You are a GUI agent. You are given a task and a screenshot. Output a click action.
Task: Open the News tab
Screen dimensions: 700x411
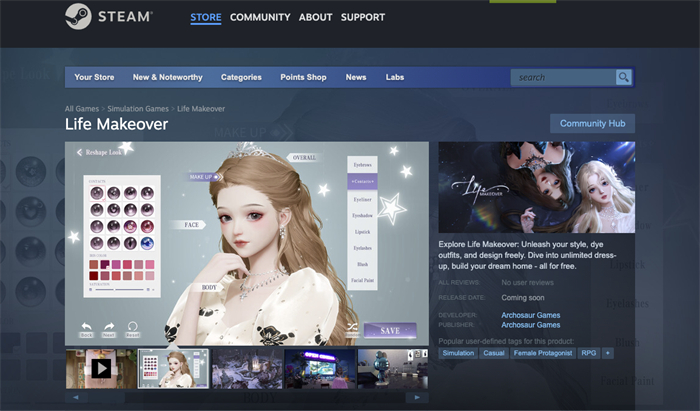[x=356, y=77]
